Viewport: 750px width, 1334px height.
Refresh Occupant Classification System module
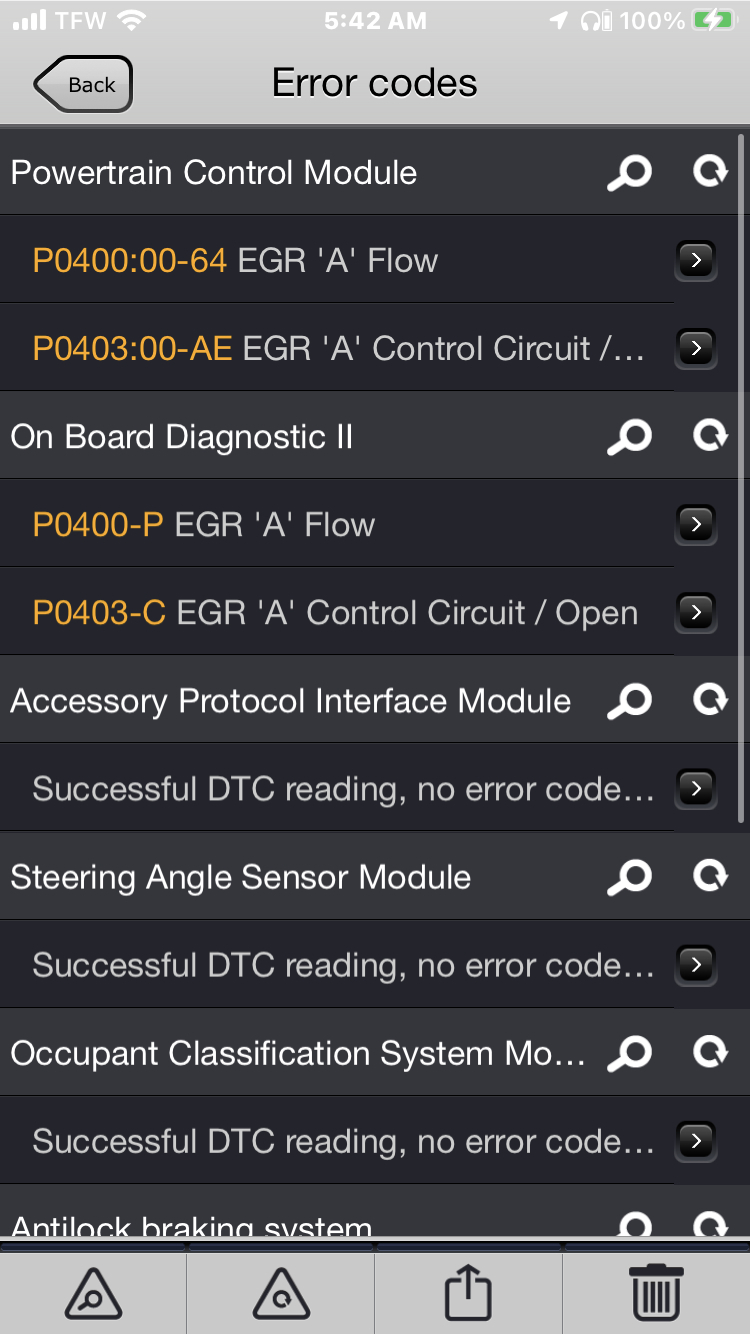(x=710, y=1052)
